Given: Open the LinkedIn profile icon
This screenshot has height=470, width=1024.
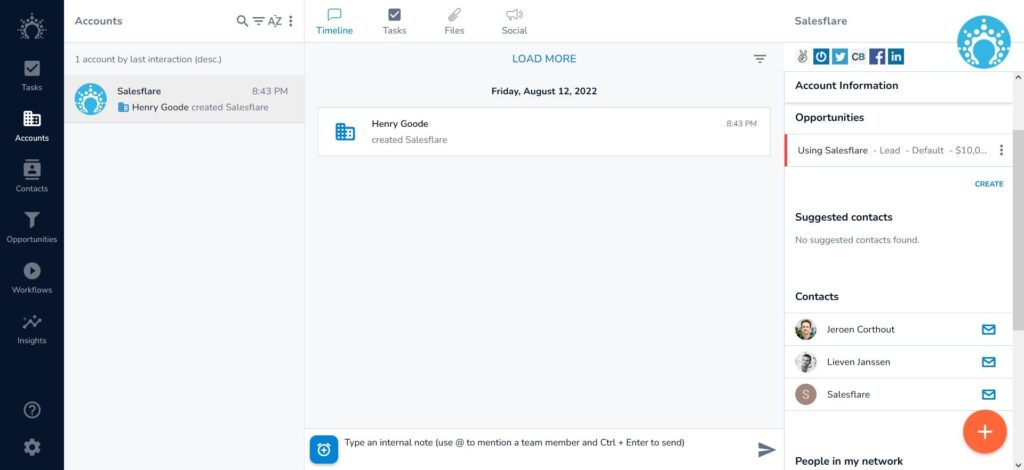Looking at the screenshot, I should tap(896, 57).
